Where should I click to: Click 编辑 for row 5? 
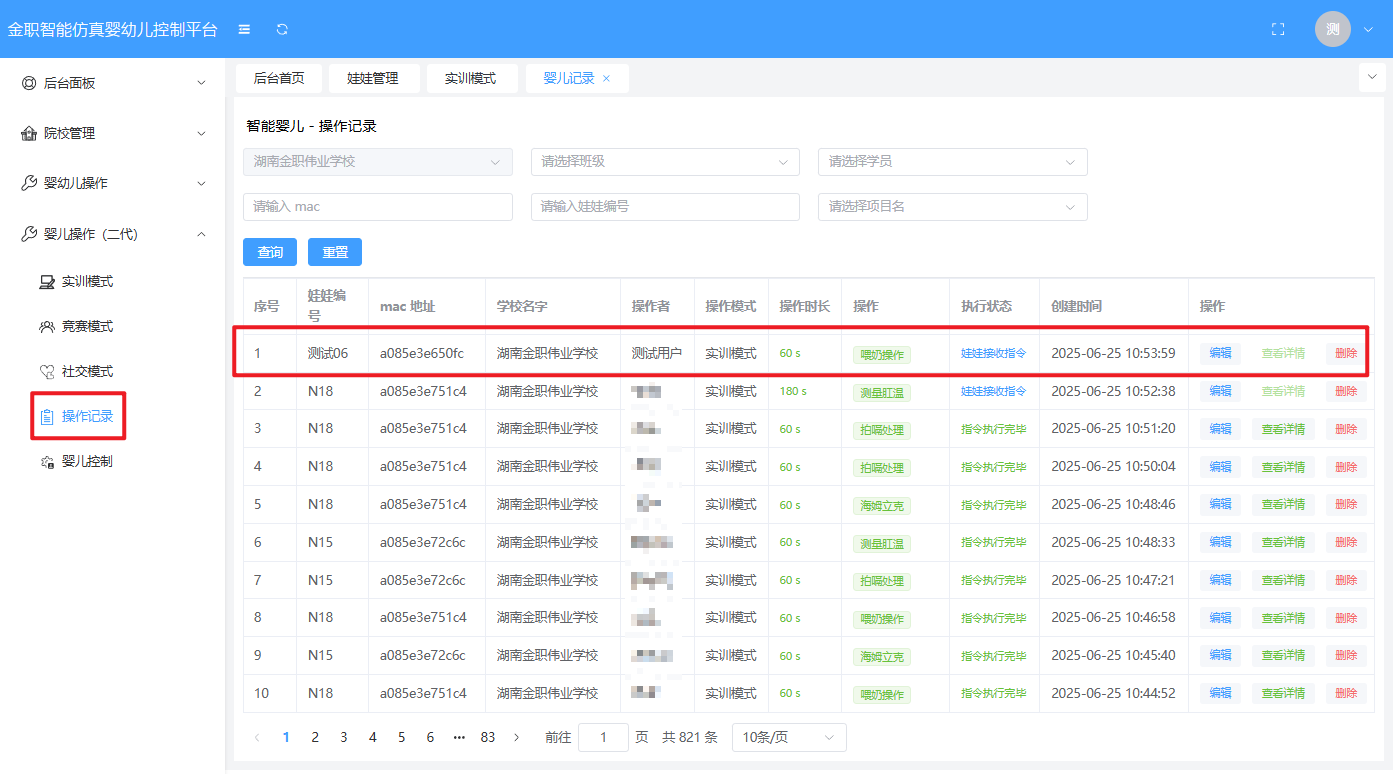tap(1220, 505)
